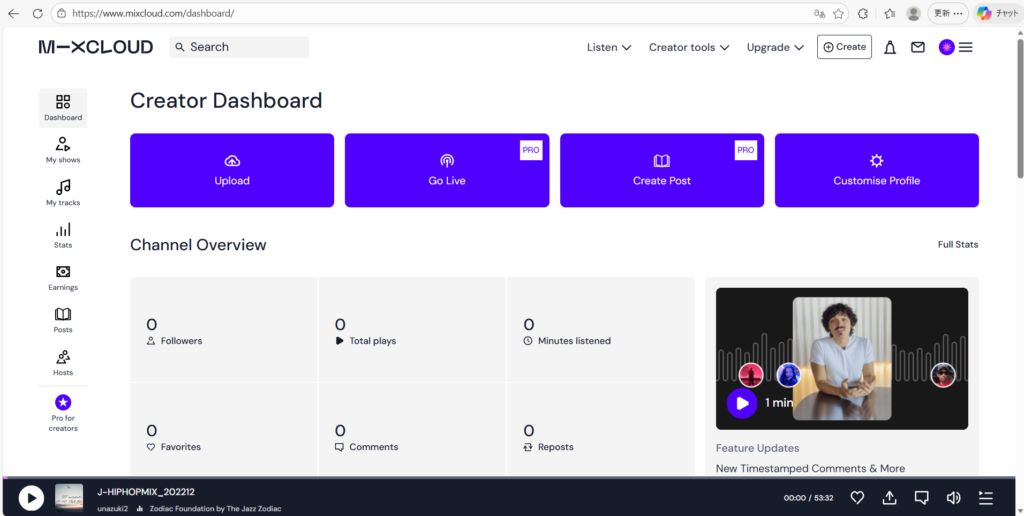Expand the Upgrade dropdown menu
The height and width of the screenshot is (516, 1024).
(775, 47)
